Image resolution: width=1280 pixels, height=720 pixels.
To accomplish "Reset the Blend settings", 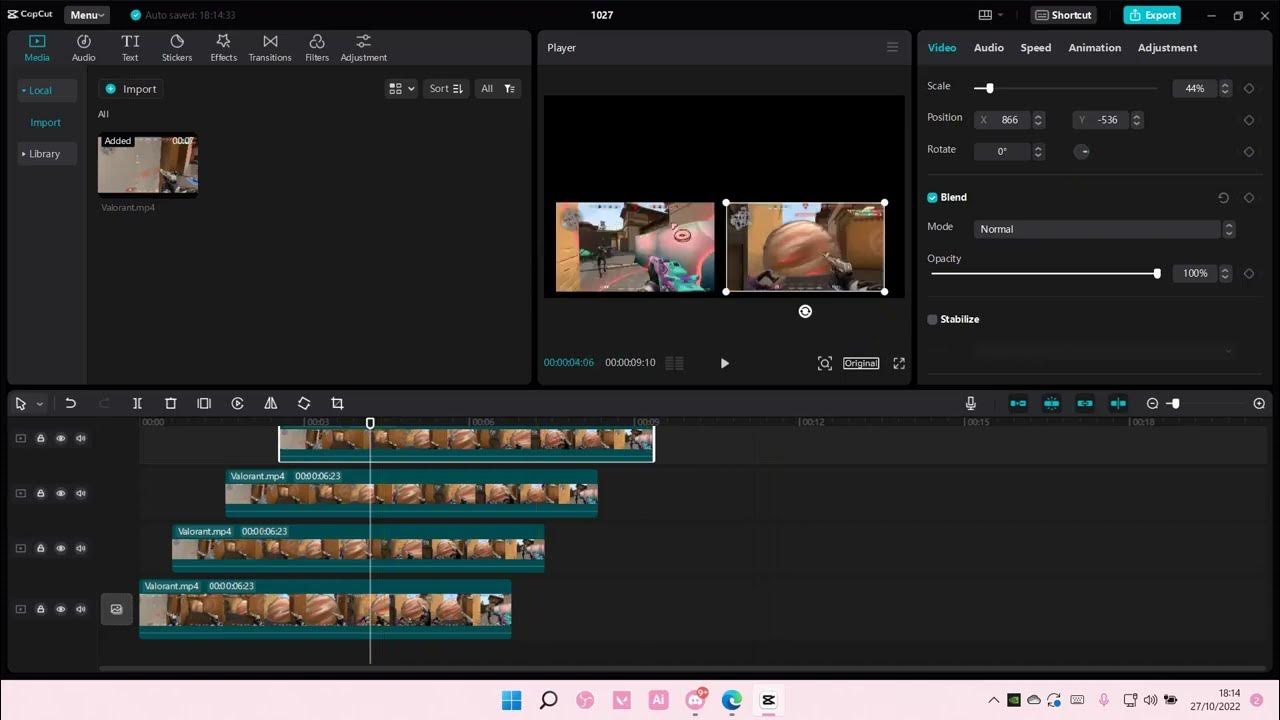I will click(x=1223, y=198).
